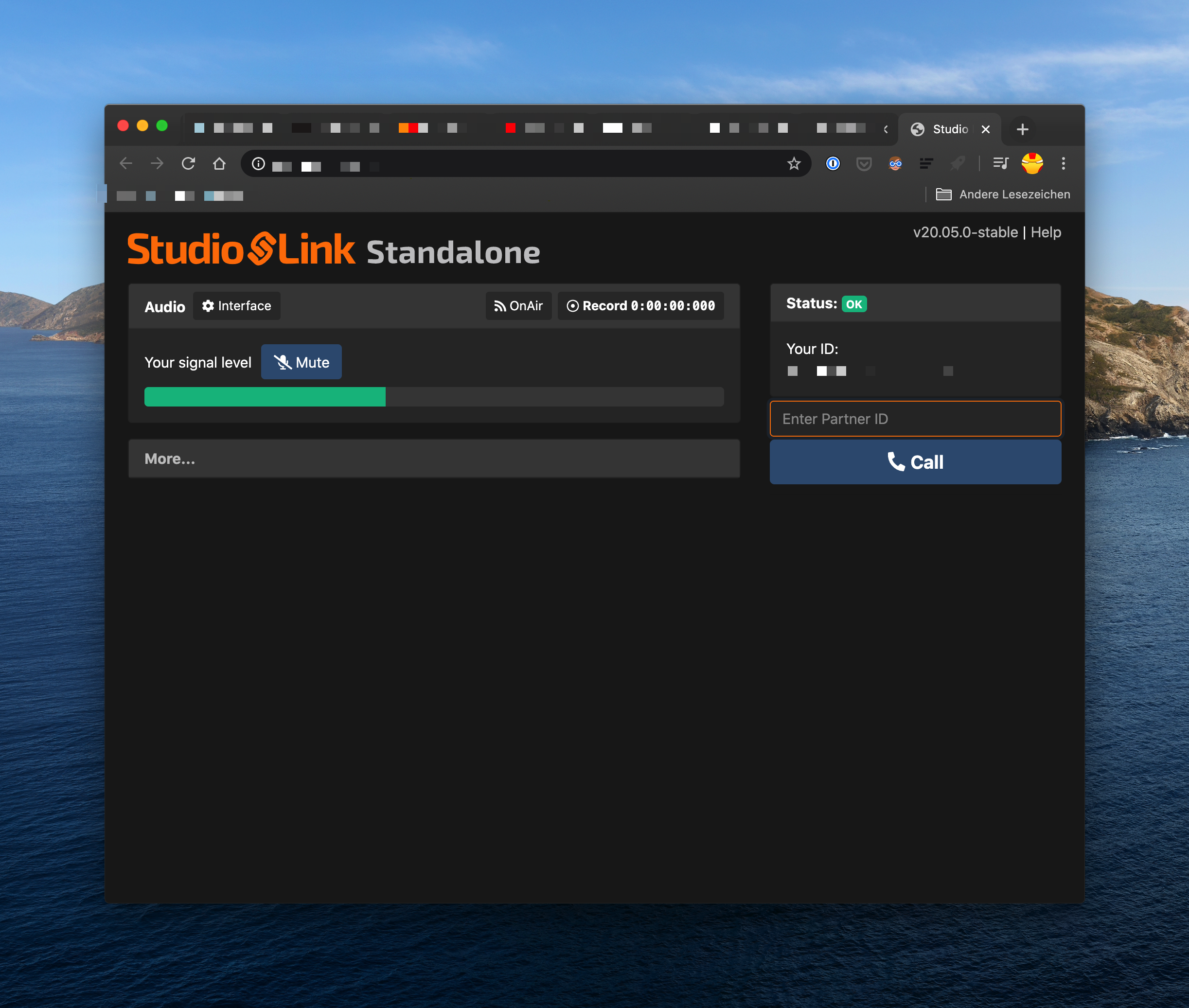The width and height of the screenshot is (1189, 1008).
Task: Click the Audio heading text
Action: pyautogui.click(x=164, y=307)
